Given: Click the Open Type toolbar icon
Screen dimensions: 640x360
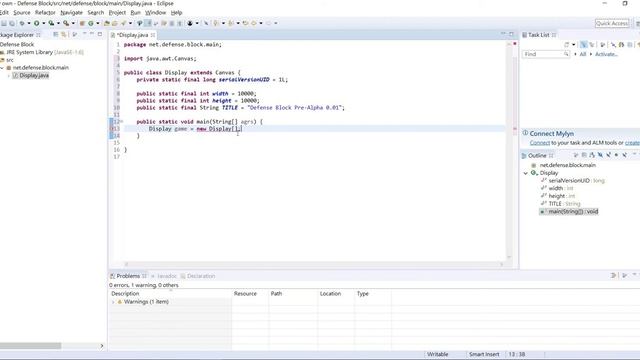Looking at the screenshot, I should pos(107,23).
